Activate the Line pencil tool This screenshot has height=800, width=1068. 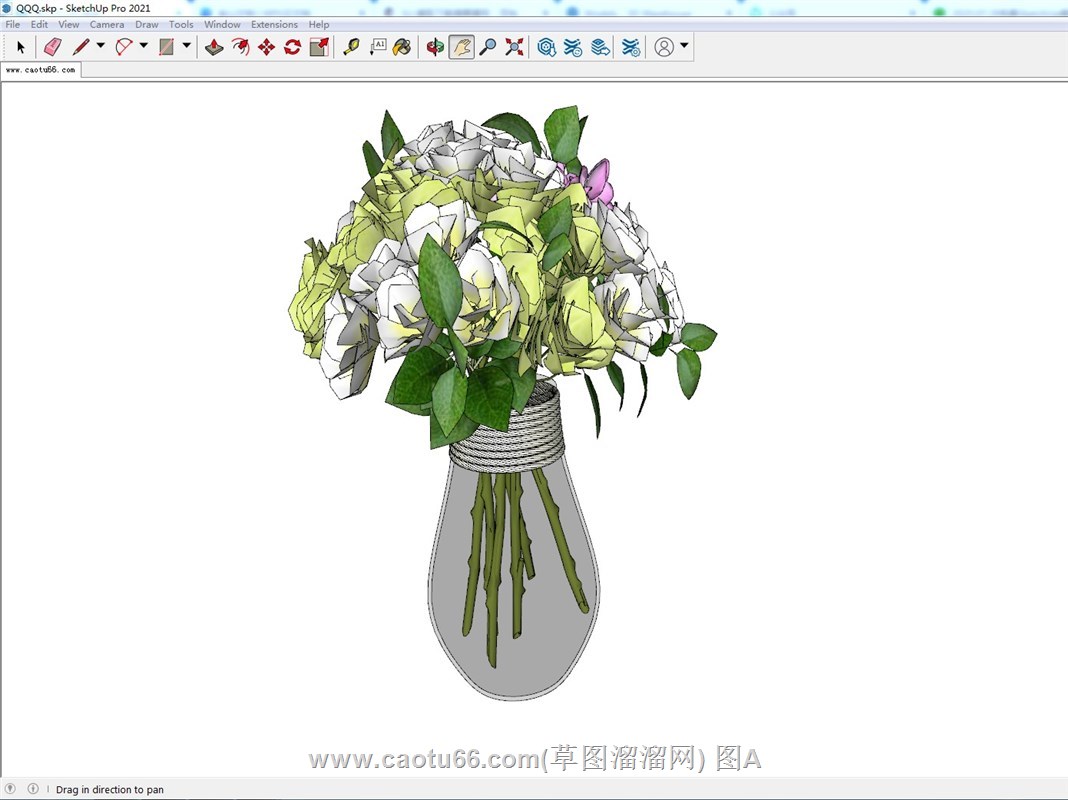(x=81, y=47)
